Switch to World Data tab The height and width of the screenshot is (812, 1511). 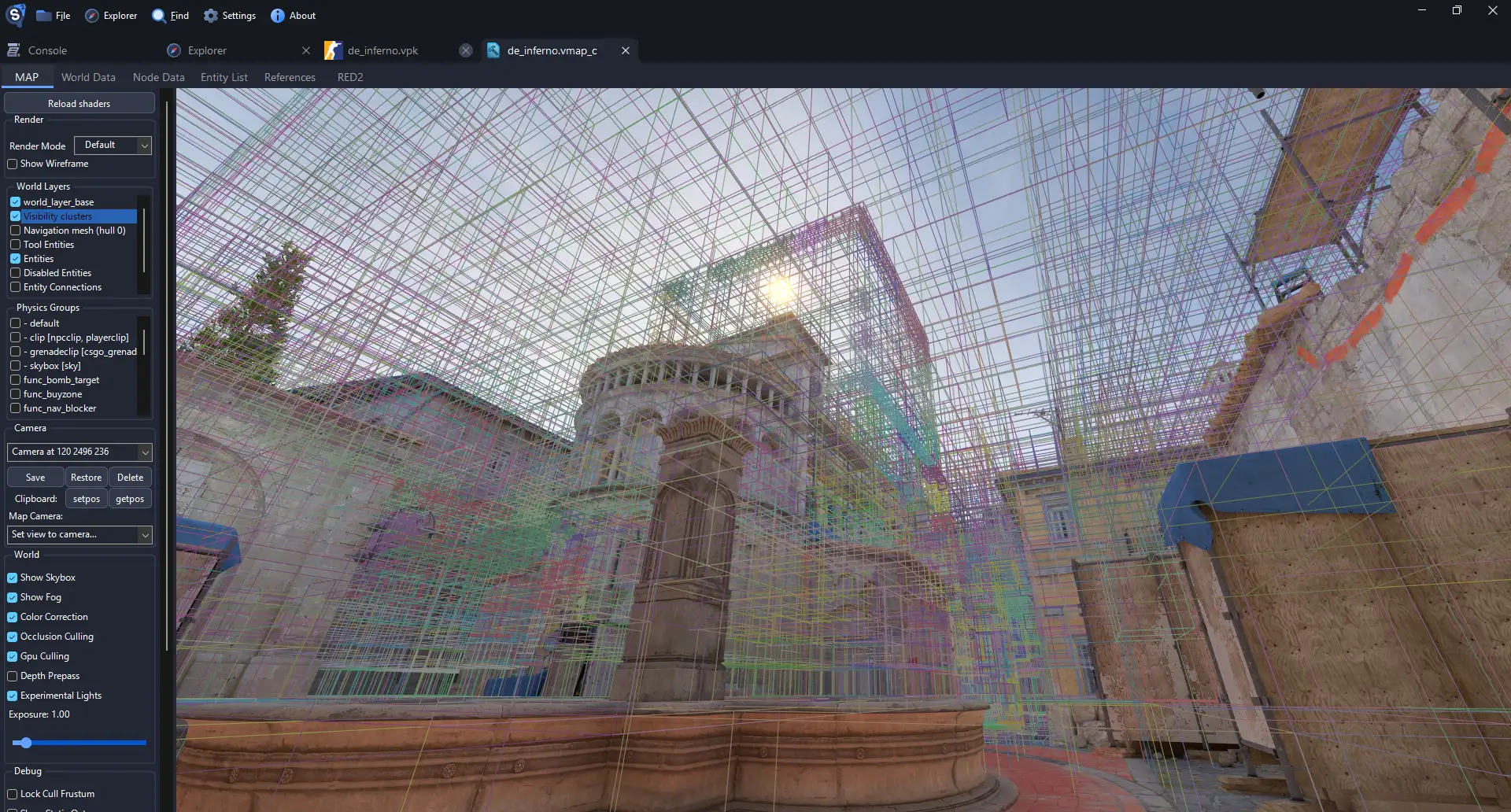88,77
